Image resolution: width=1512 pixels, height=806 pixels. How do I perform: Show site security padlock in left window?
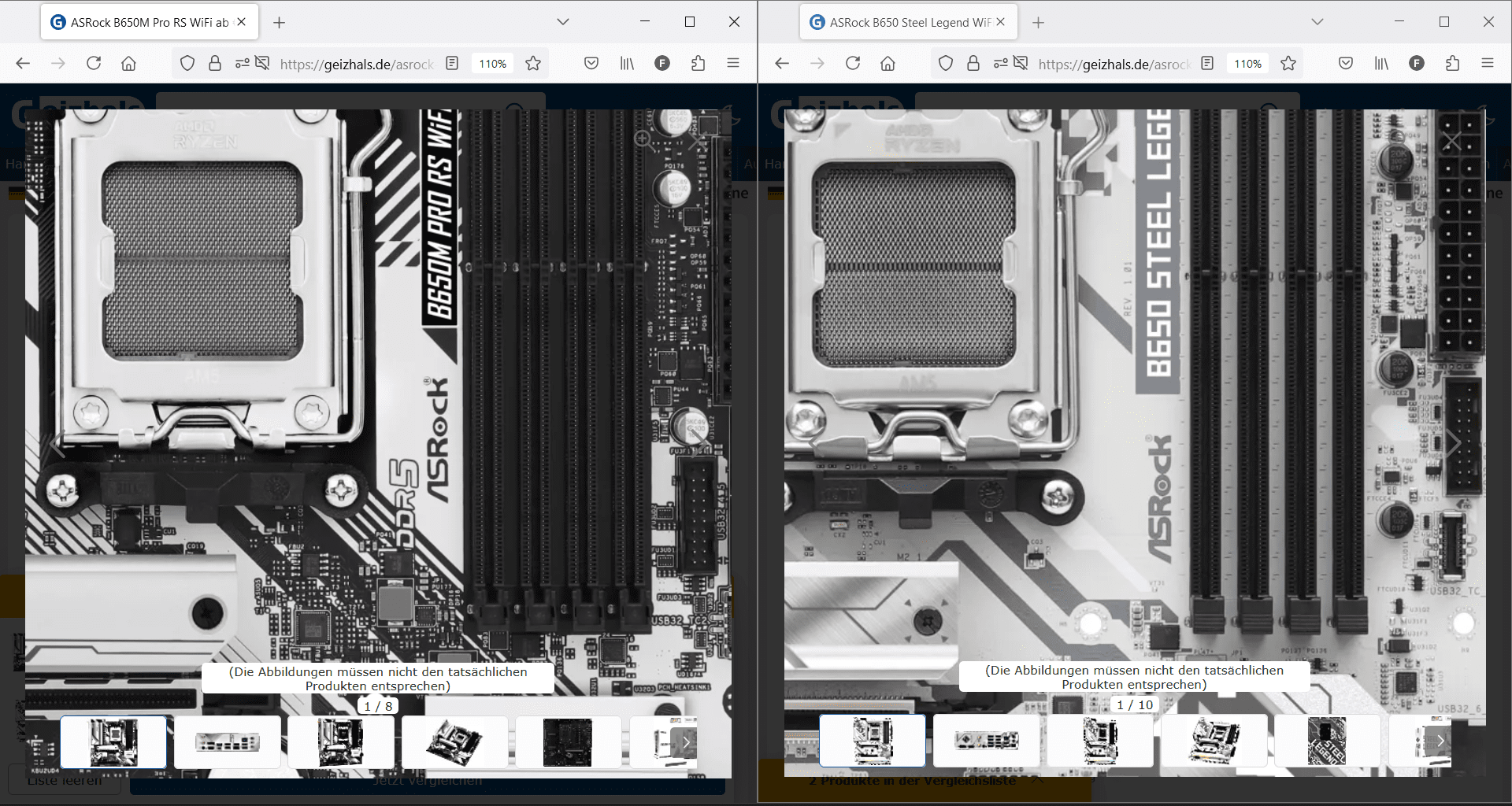tap(214, 64)
